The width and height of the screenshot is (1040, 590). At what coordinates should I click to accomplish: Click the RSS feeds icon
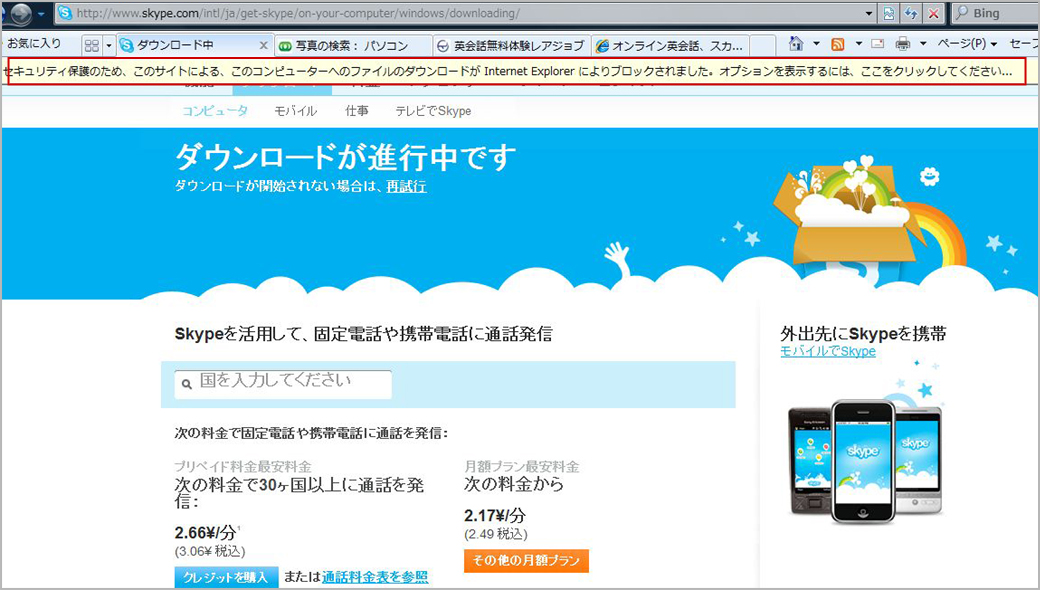838,45
